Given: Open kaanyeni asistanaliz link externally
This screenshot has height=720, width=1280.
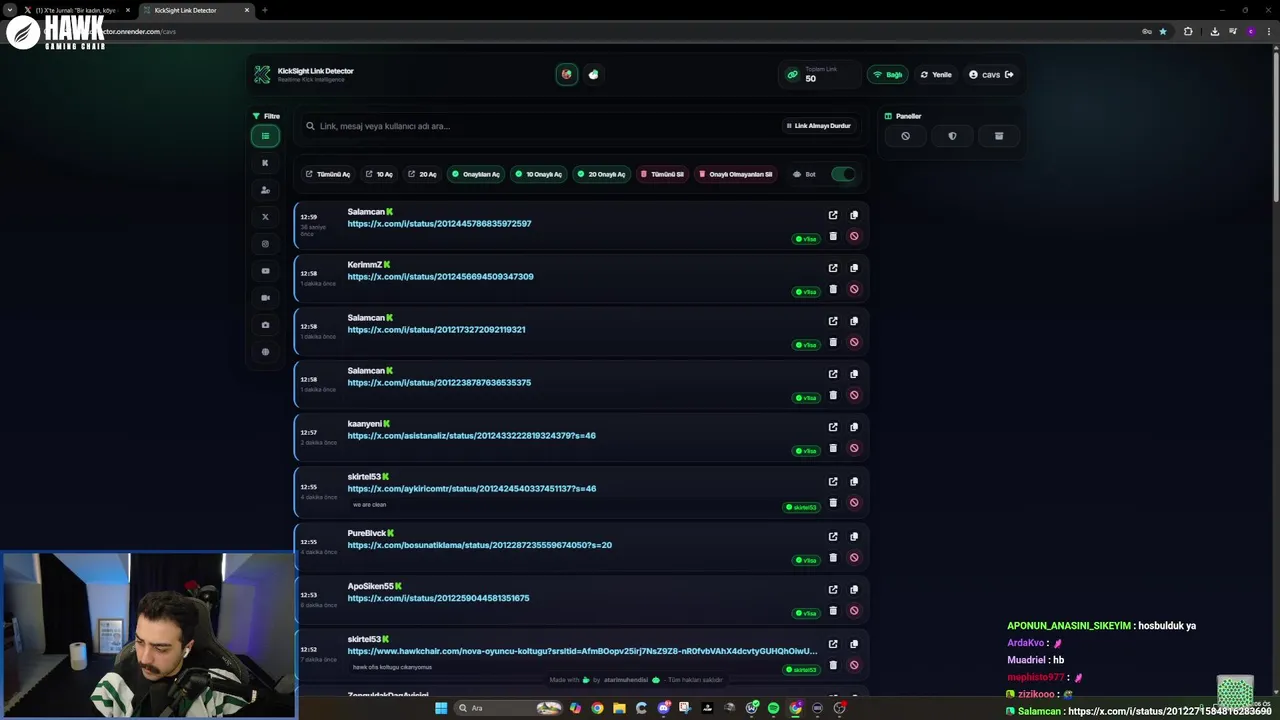Looking at the screenshot, I should (833, 427).
